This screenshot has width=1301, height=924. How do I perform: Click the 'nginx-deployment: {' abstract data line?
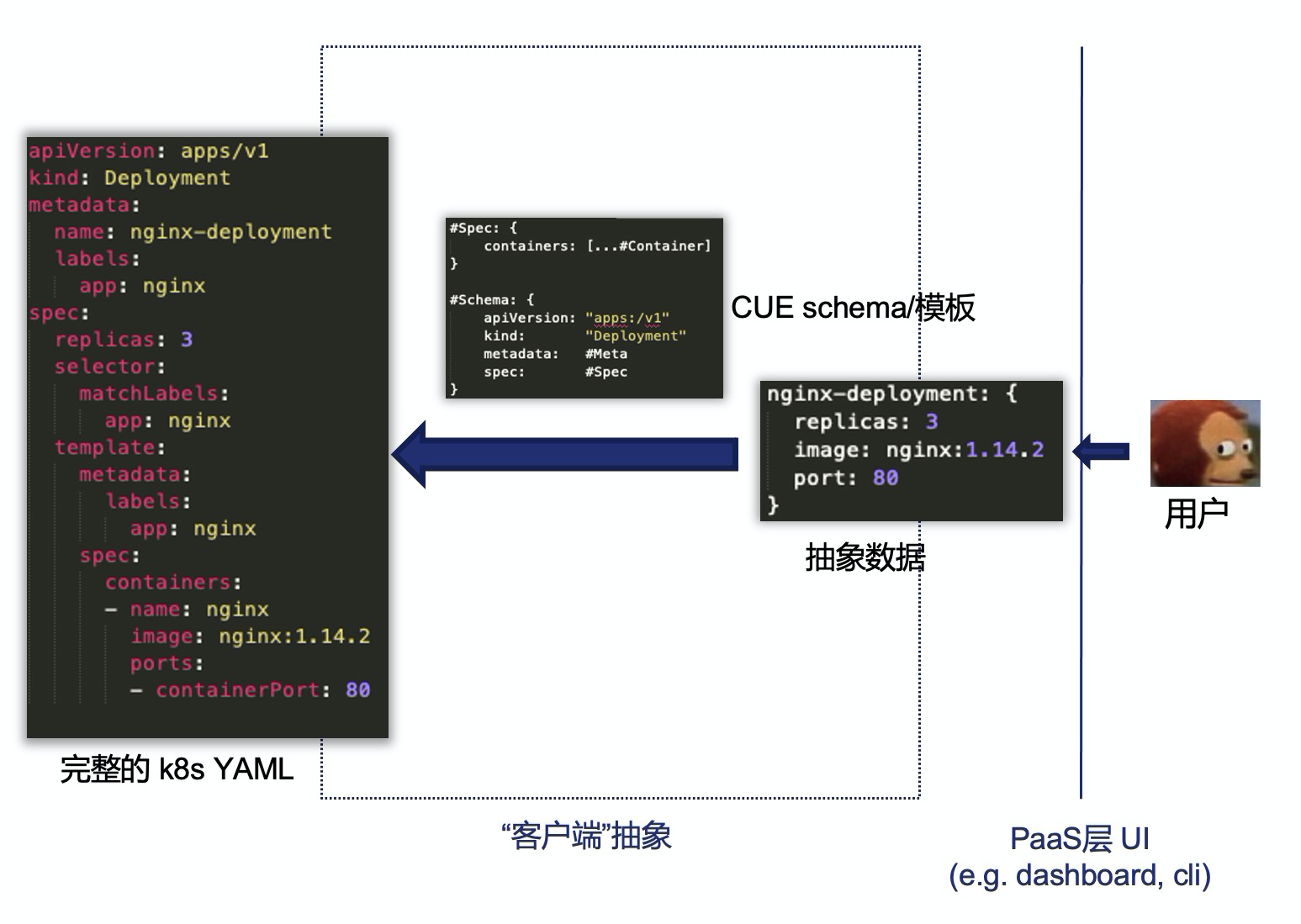(x=892, y=393)
